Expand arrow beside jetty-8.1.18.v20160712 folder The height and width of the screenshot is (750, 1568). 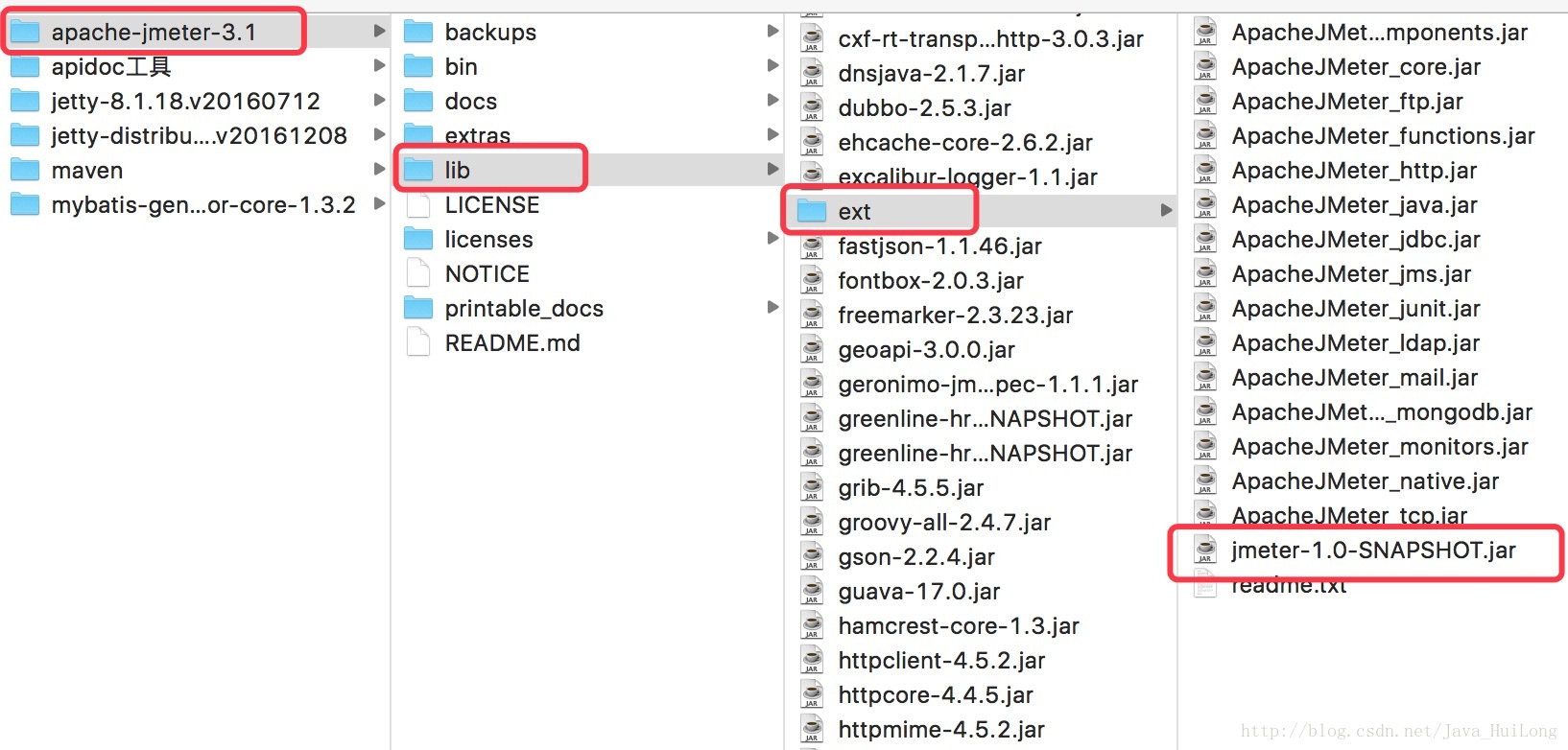tap(379, 101)
